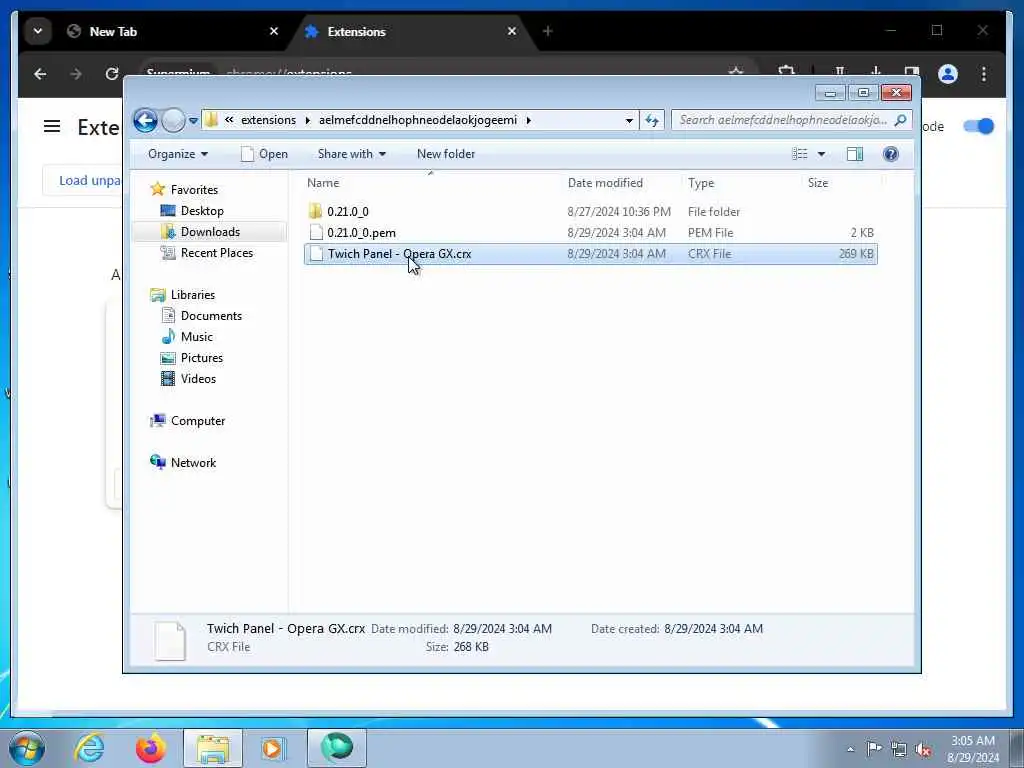Toggle Developer mode switch
This screenshot has width=1024, height=768.
coord(978,127)
